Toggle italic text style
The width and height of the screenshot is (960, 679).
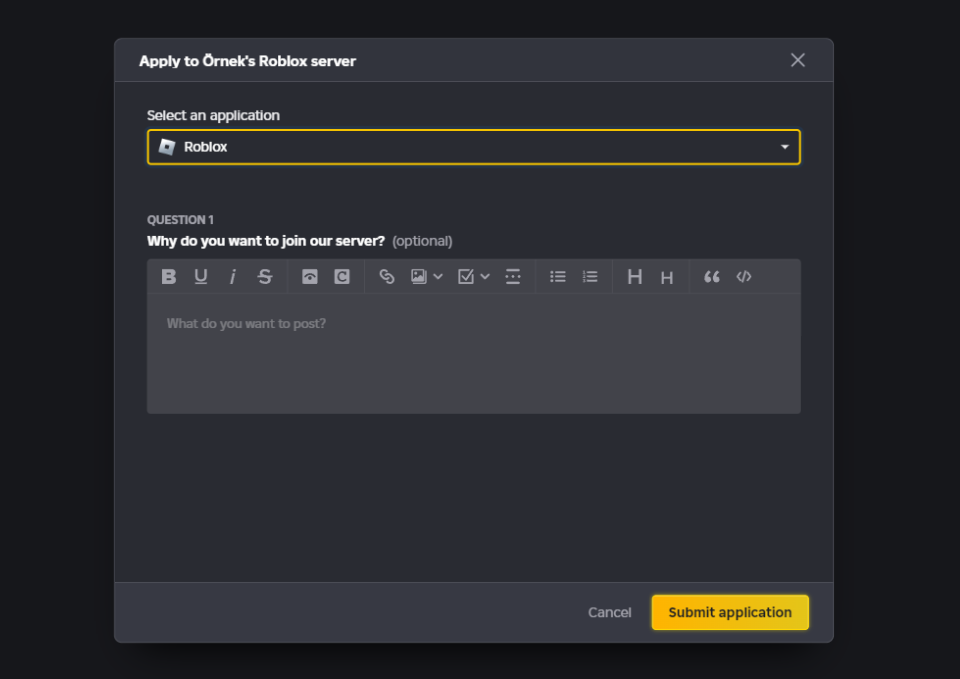coord(233,277)
